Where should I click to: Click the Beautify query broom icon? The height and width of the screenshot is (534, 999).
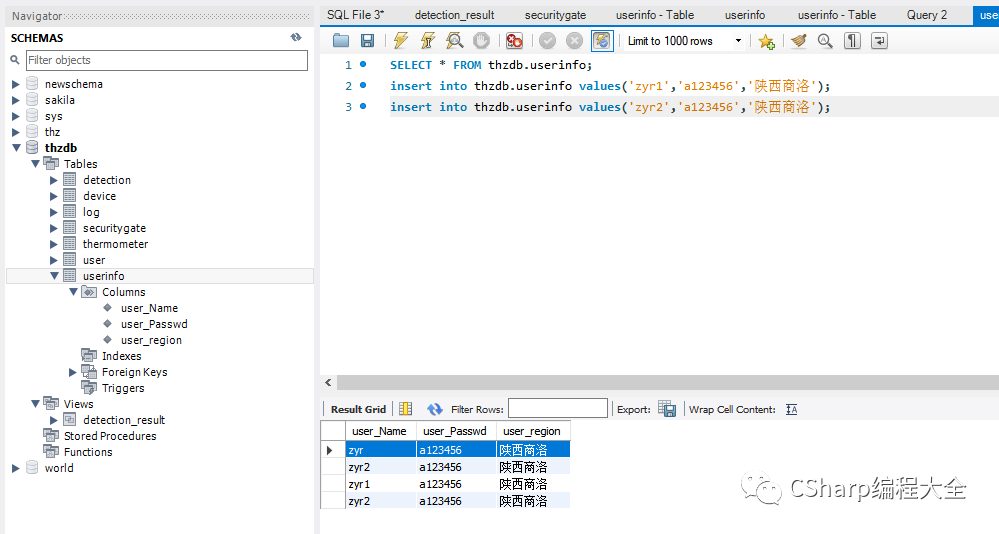(797, 41)
